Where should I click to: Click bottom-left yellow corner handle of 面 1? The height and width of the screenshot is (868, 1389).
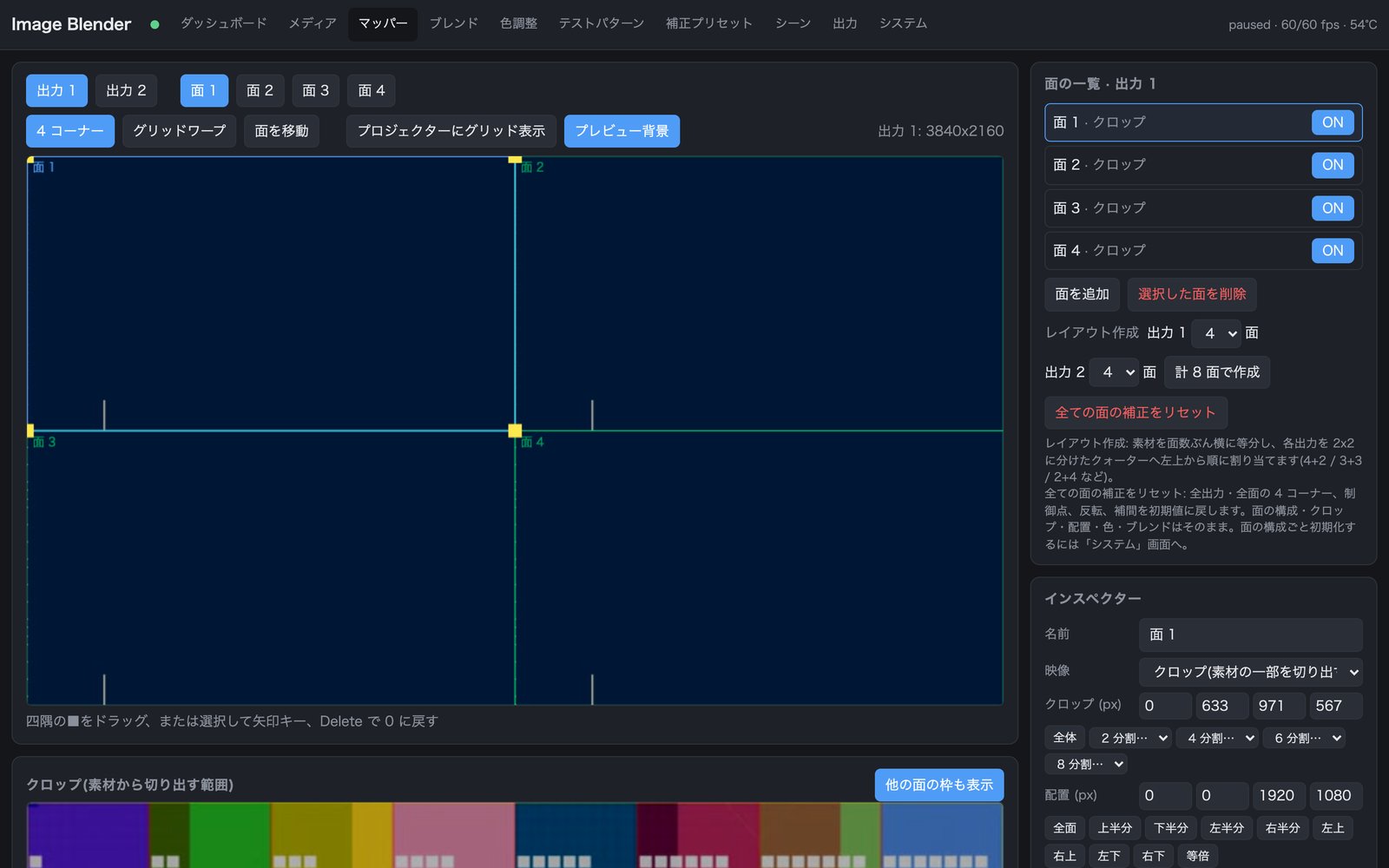[30, 431]
